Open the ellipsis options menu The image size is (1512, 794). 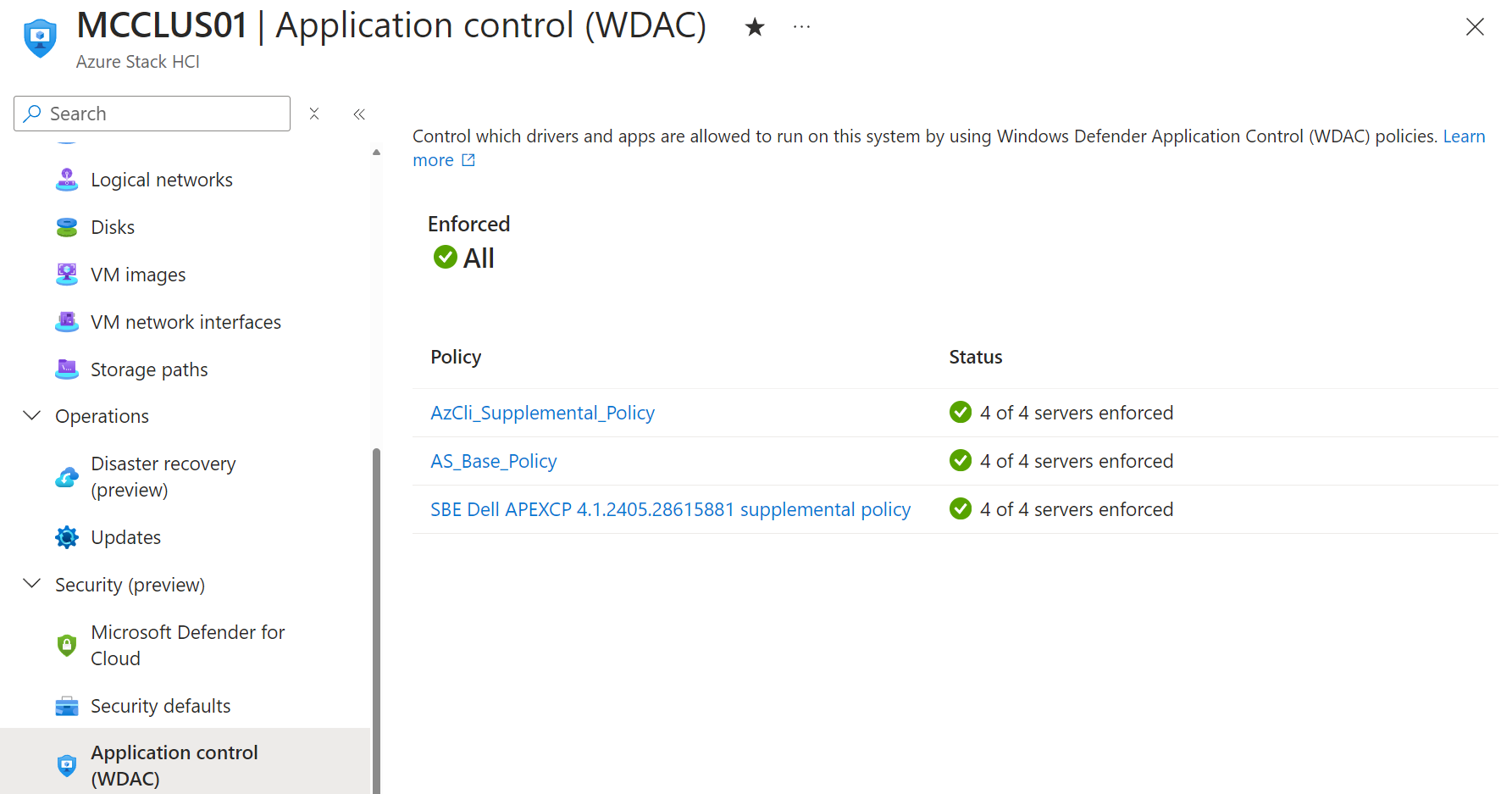[x=801, y=26]
